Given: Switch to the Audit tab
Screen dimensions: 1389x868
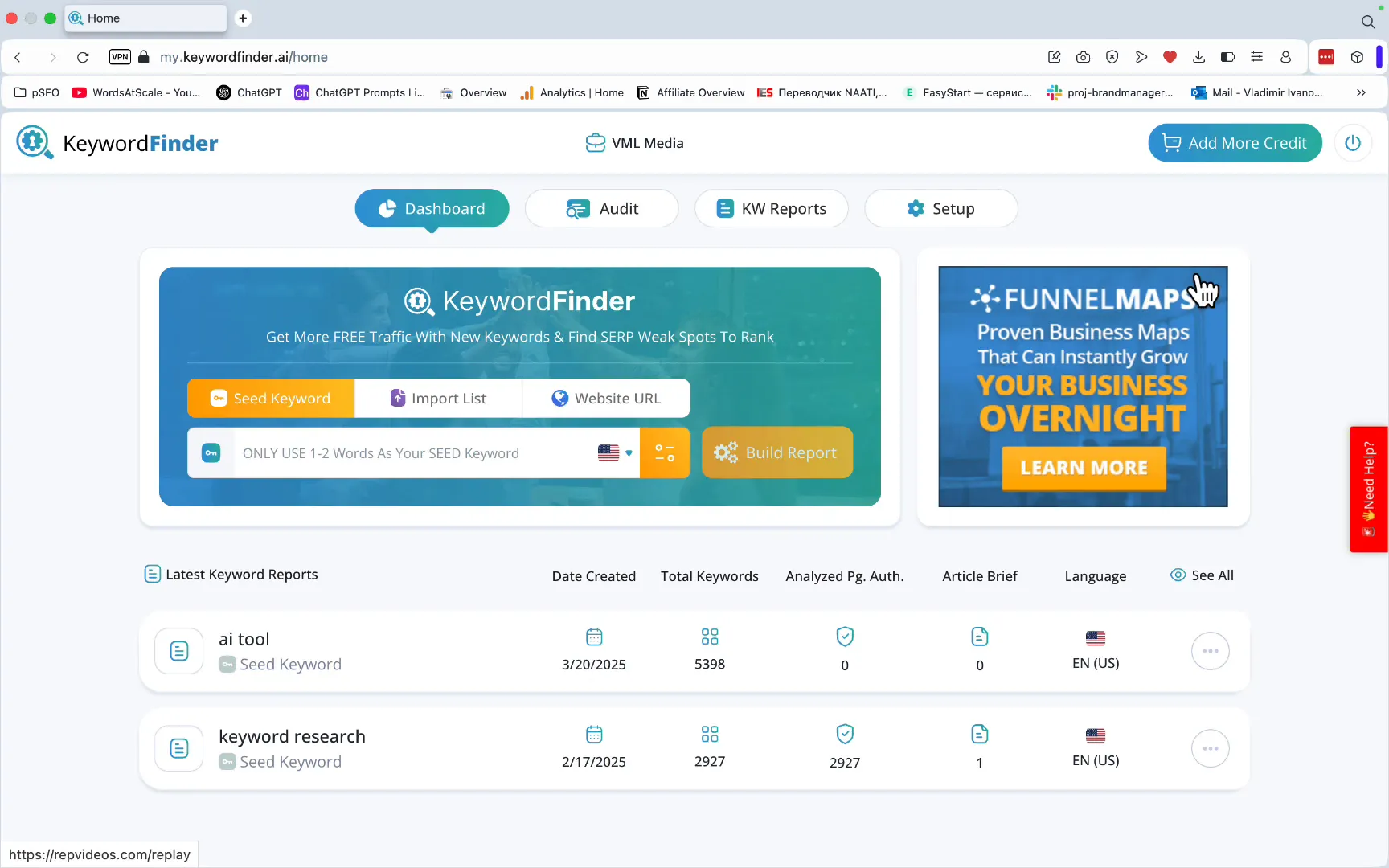Looking at the screenshot, I should pos(601,208).
